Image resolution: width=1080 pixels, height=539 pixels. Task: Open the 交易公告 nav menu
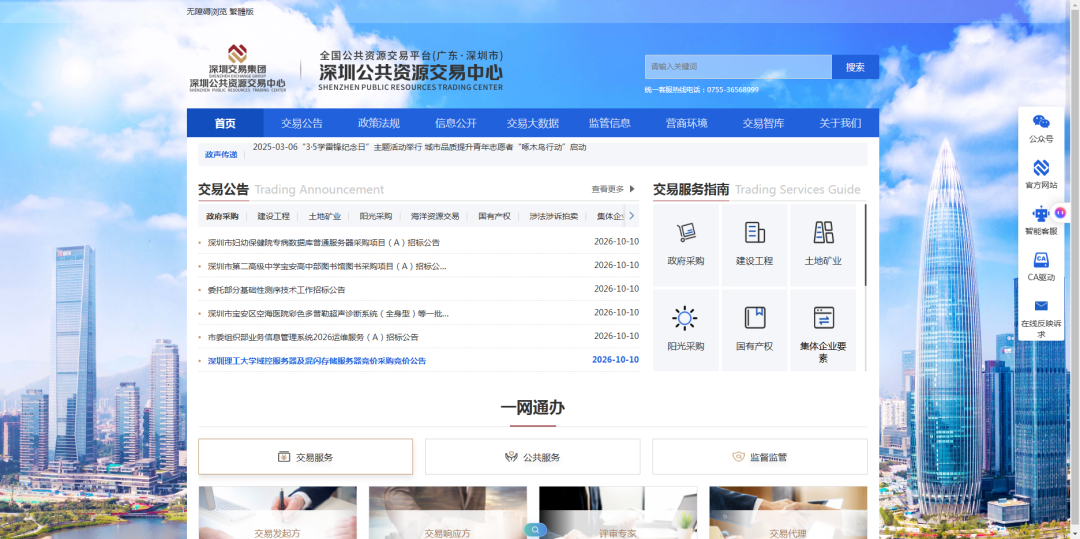click(x=302, y=123)
